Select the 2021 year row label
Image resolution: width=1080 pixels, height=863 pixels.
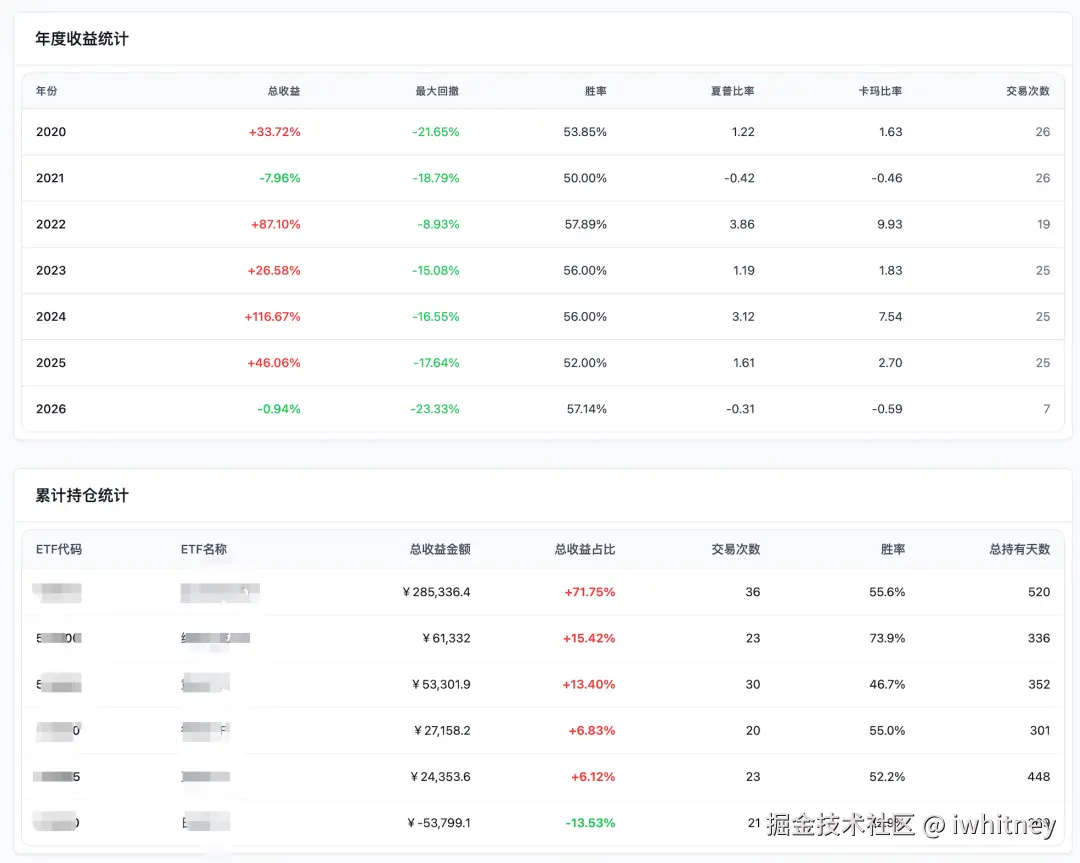[50, 178]
